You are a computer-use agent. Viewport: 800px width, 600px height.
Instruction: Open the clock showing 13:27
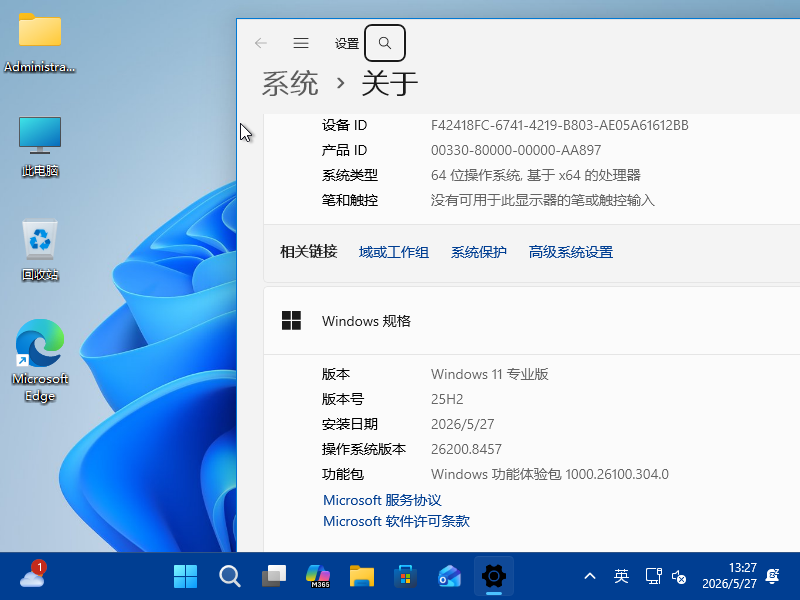click(x=730, y=576)
